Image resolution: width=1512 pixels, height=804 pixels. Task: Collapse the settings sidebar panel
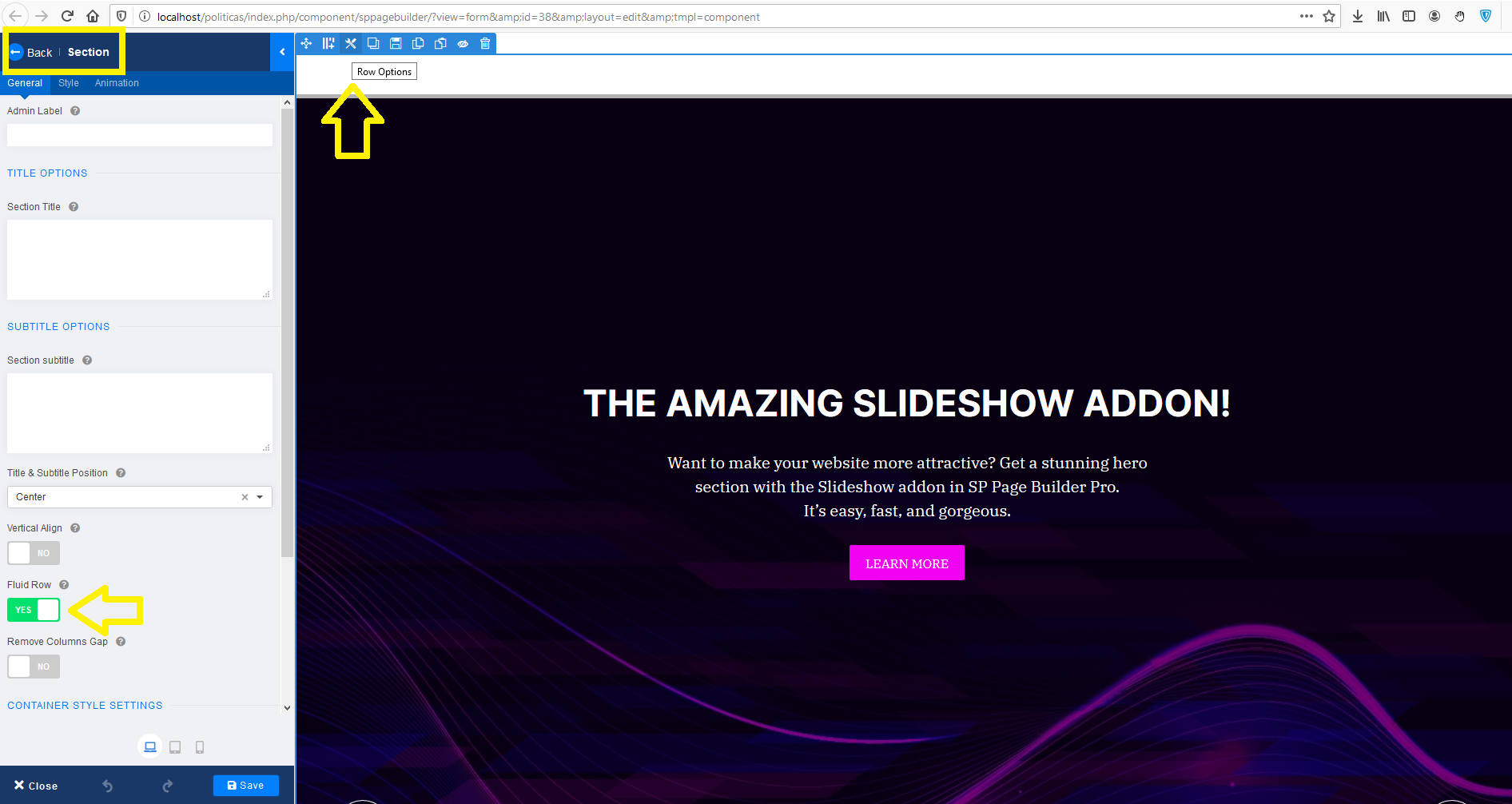click(x=281, y=51)
